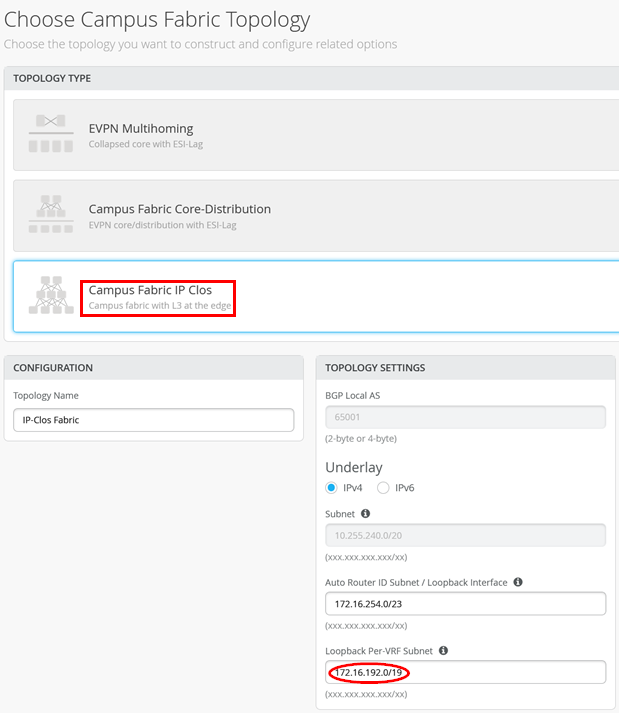Image resolution: width=619 pixels, height=713 pixels.
Task: Select the IPv4 underlay radio button
Action: pos(332,488)
